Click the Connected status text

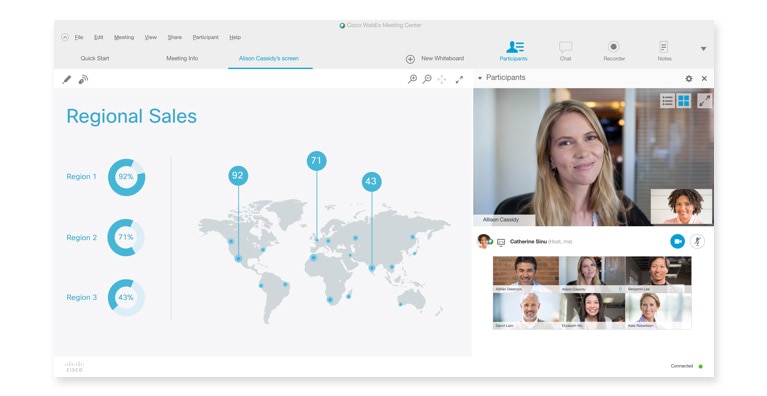pyautogui.click(x=682, y=366)
